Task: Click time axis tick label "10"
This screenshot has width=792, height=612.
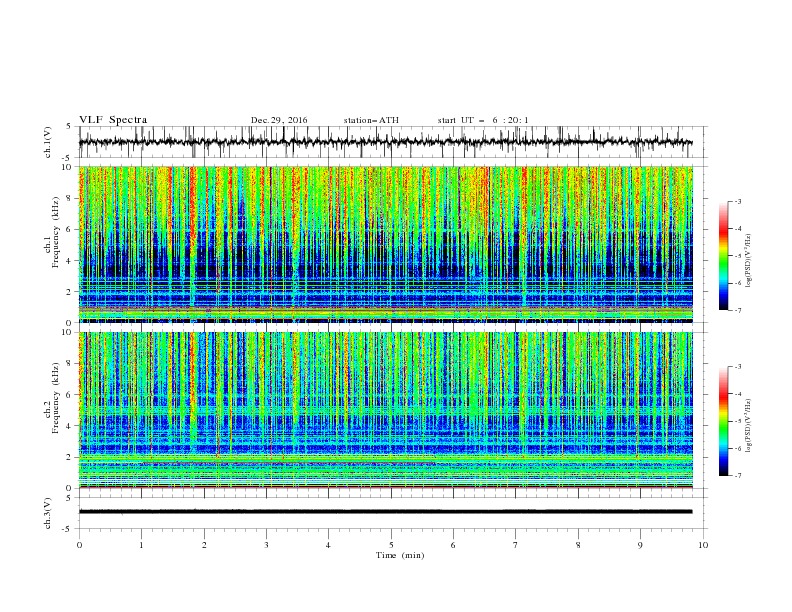Action: point(703,545)
